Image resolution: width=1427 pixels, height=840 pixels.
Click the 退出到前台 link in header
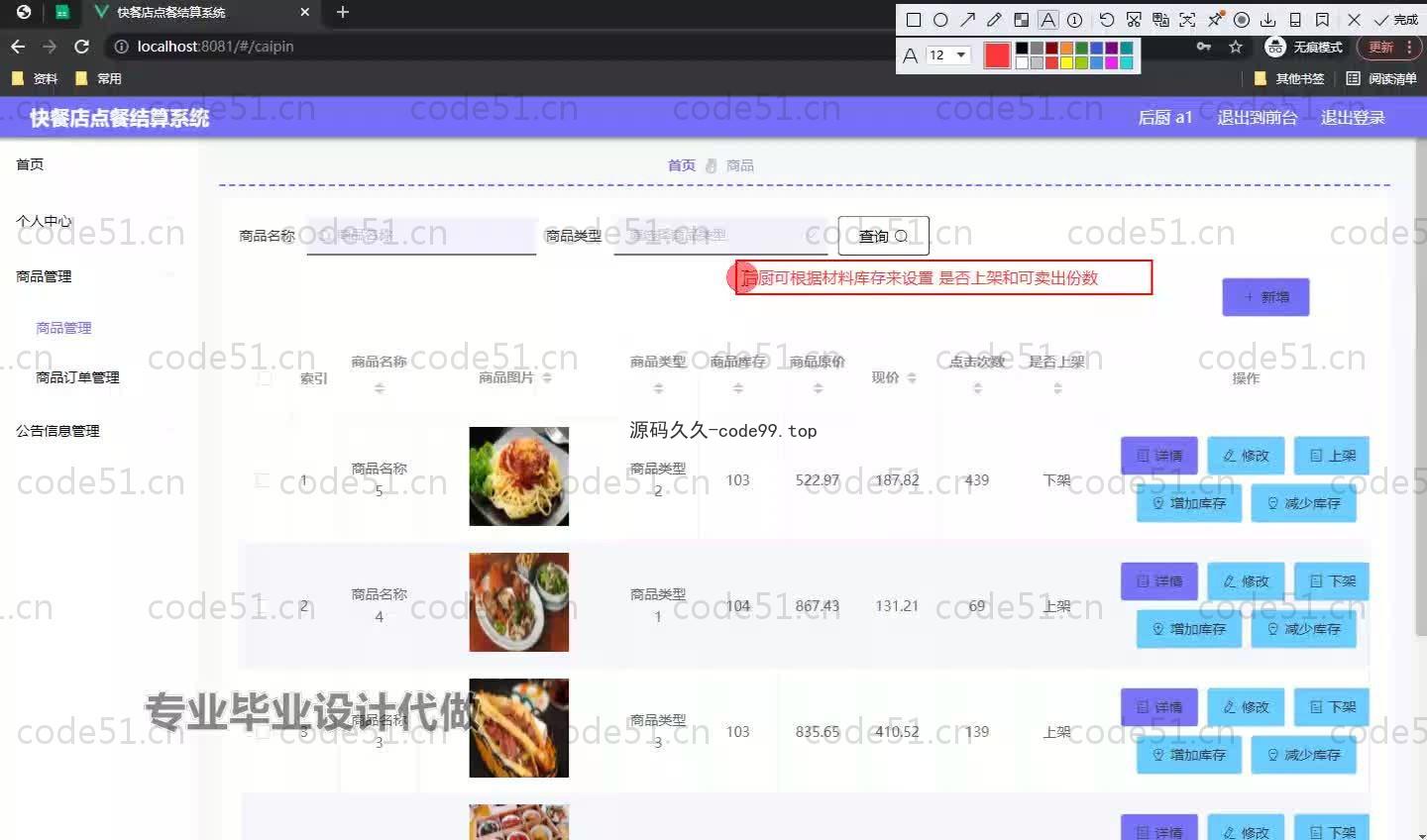click(1257, 117)
